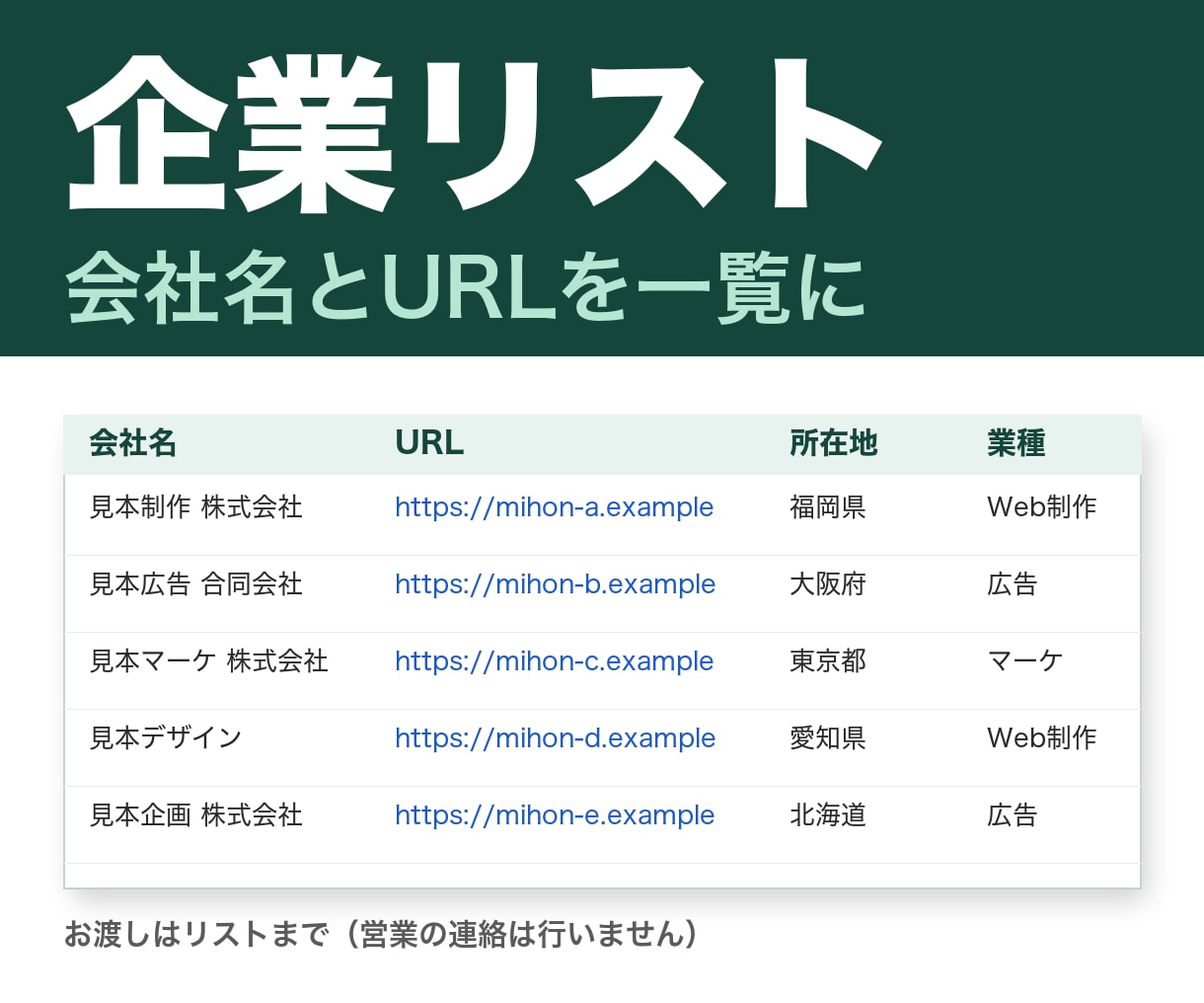Click the URL column header
The height and width of the screenshot is (1003, 1204).
coord(429,443)
